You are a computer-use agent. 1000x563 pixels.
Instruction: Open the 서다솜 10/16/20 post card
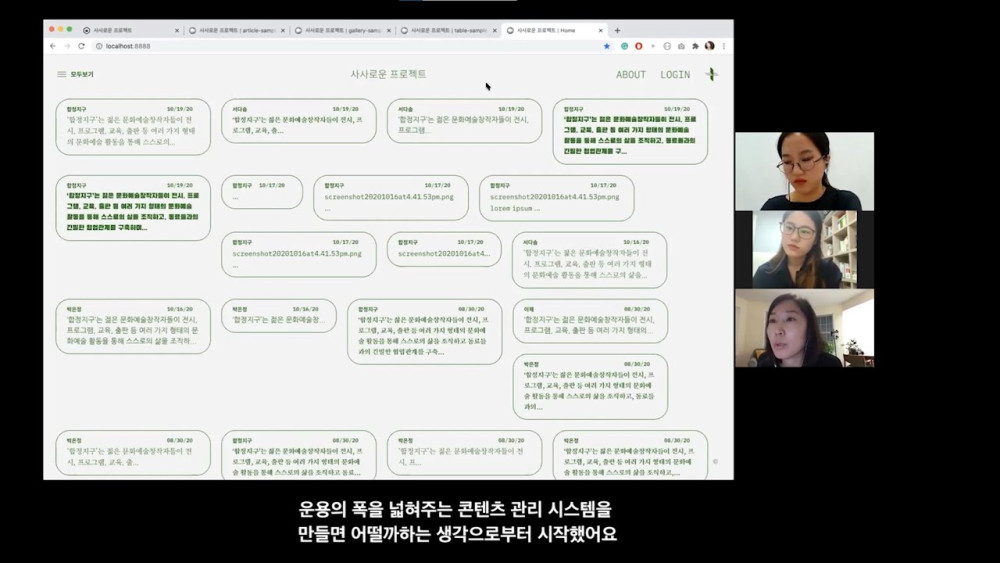tap(589, 260)
